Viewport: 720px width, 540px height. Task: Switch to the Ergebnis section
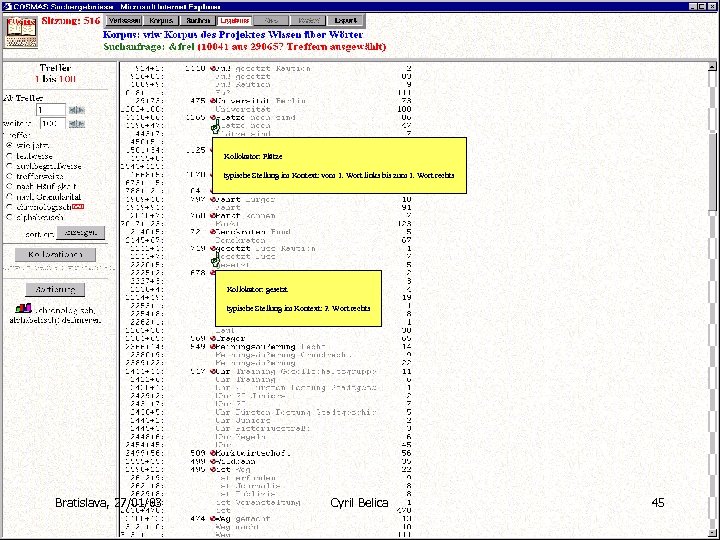[x=234, y=21]
